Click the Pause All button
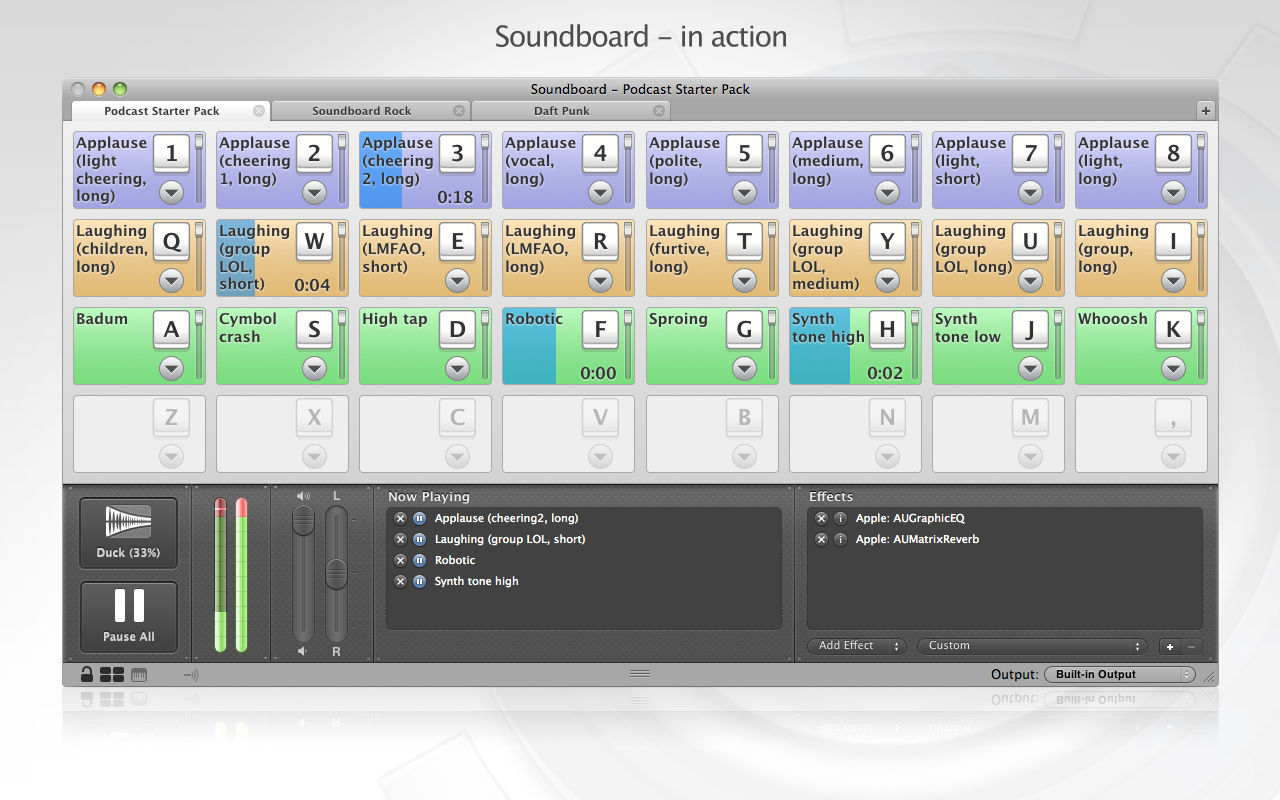 coord(129,617)
